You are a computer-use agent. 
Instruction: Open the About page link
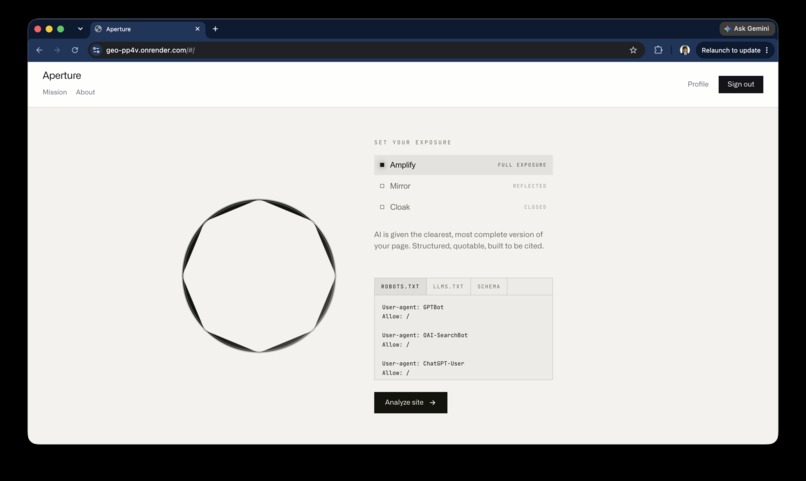click(85, 92)
